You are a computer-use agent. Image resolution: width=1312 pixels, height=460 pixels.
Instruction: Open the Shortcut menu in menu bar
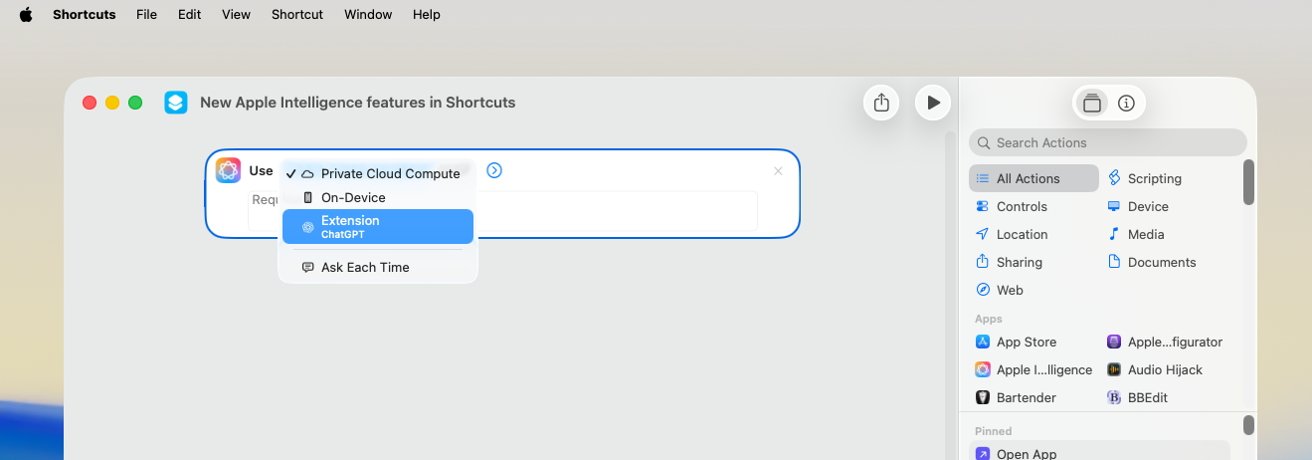[x=297, y=14]
